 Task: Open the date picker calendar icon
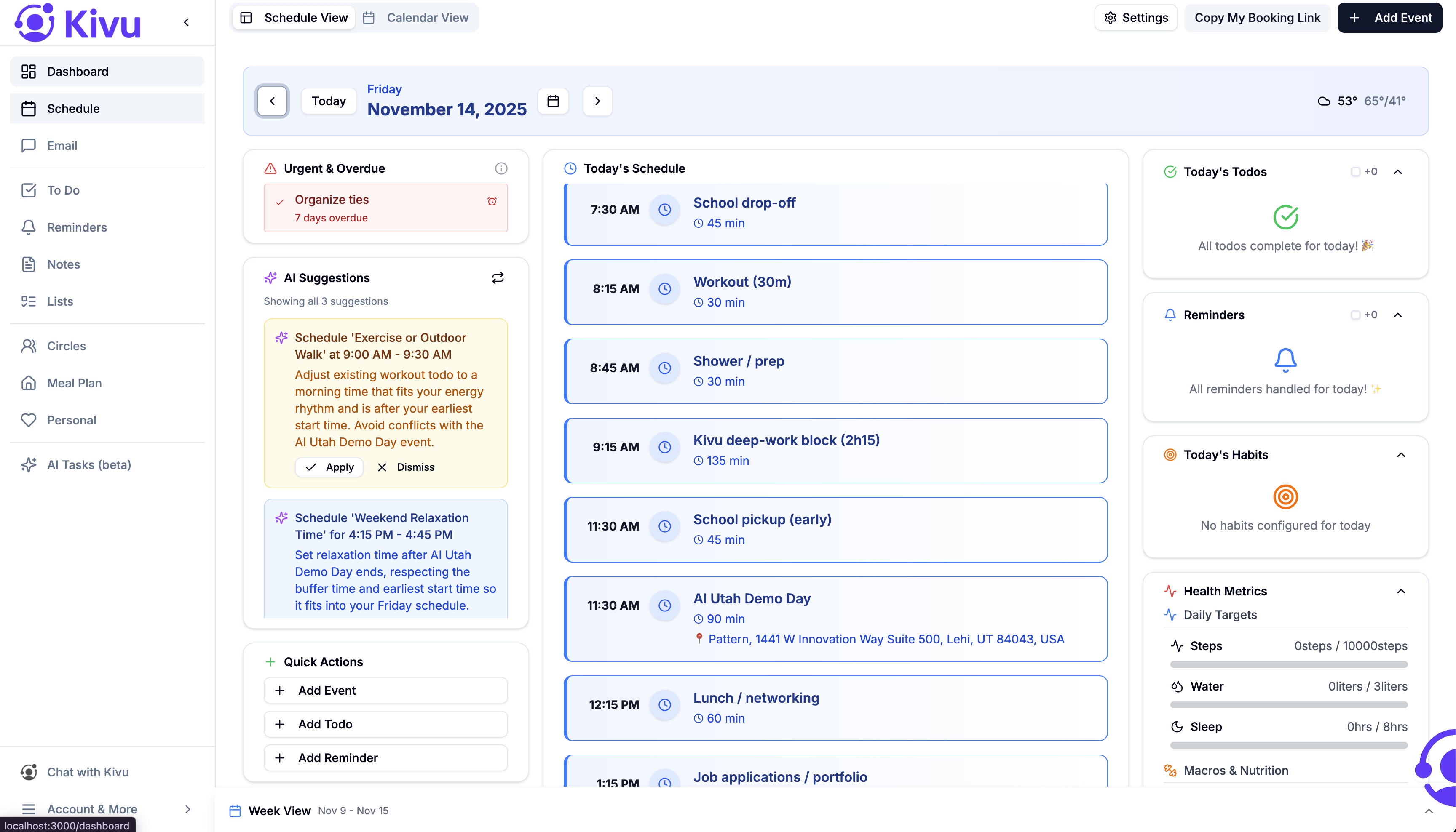(x=552, y=101)
